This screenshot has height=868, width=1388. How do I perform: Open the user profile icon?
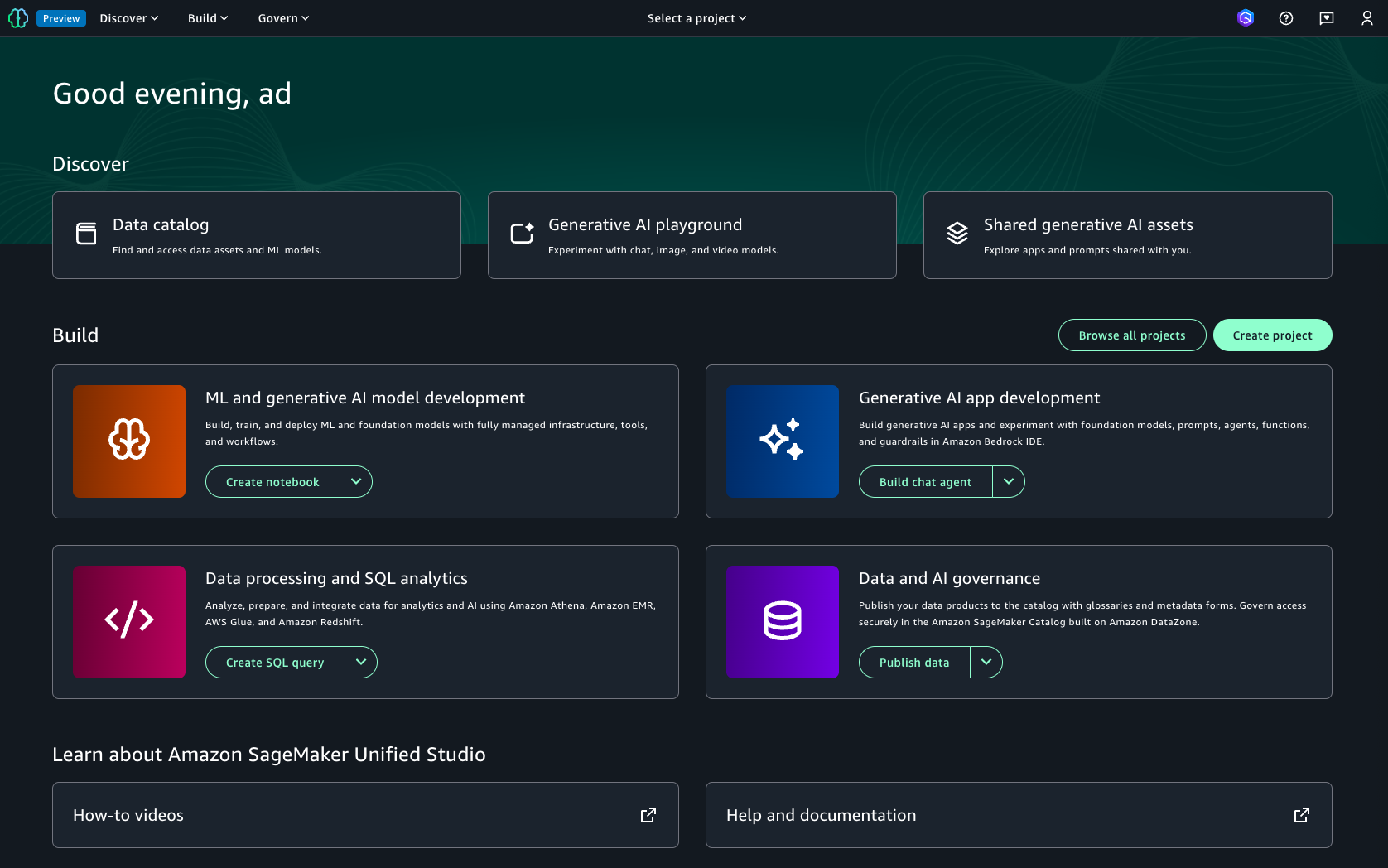click(x=1367, y=18)
